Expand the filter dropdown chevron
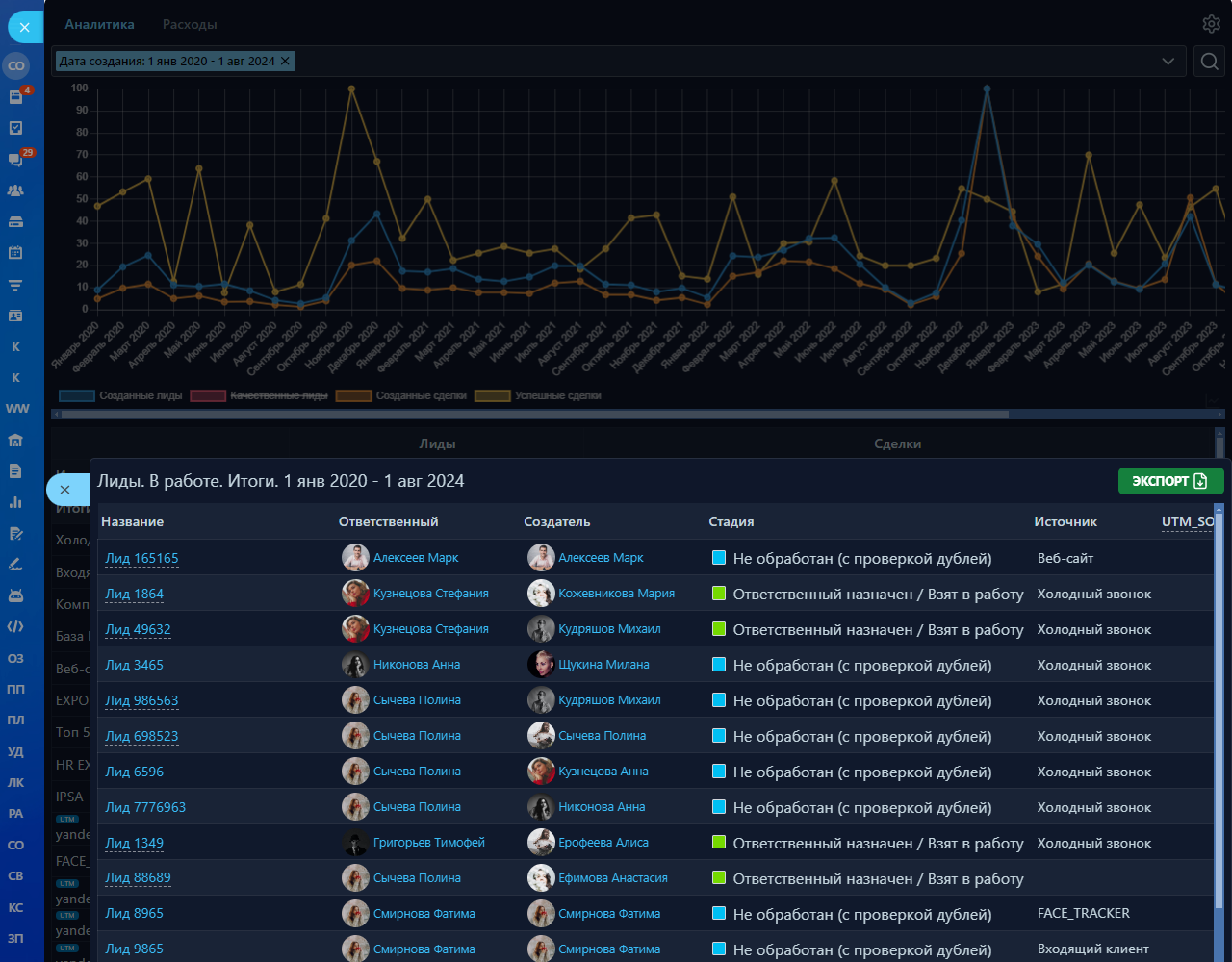Screen dimensions: 1232x962 click(1168, 62)
